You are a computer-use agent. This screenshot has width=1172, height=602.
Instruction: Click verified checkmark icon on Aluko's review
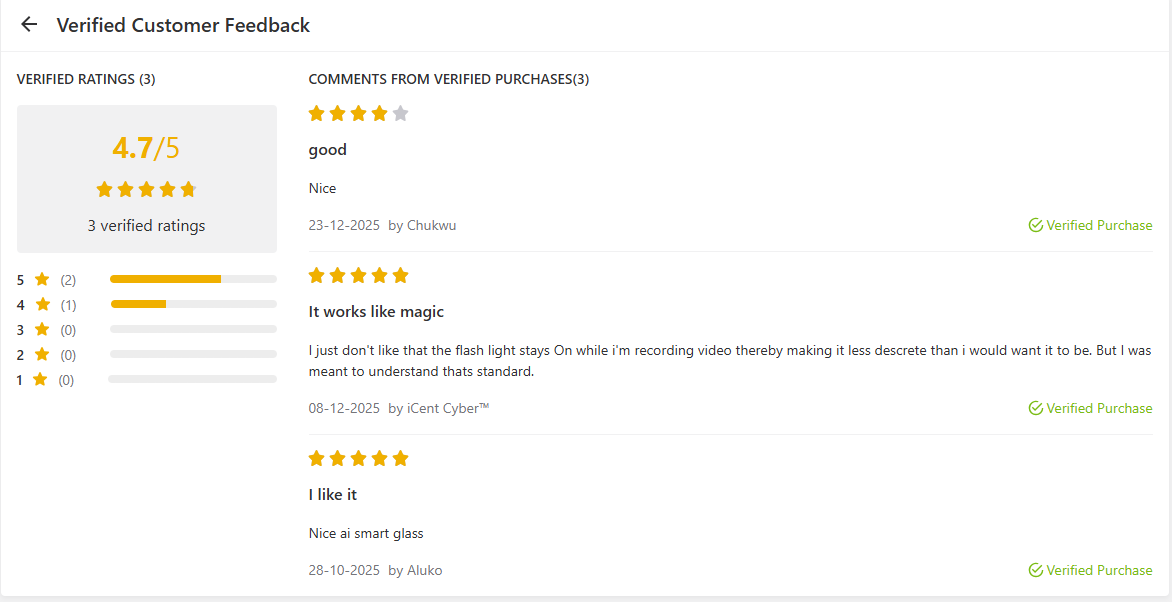click(x=1036, y=571)
